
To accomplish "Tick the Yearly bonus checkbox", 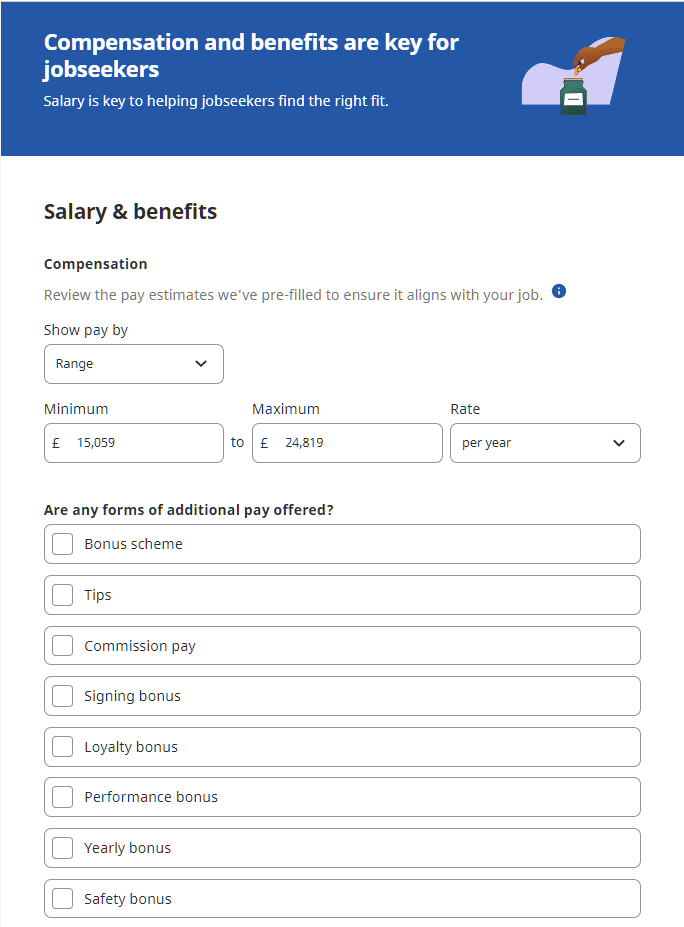I will click(x=63, y=848).
